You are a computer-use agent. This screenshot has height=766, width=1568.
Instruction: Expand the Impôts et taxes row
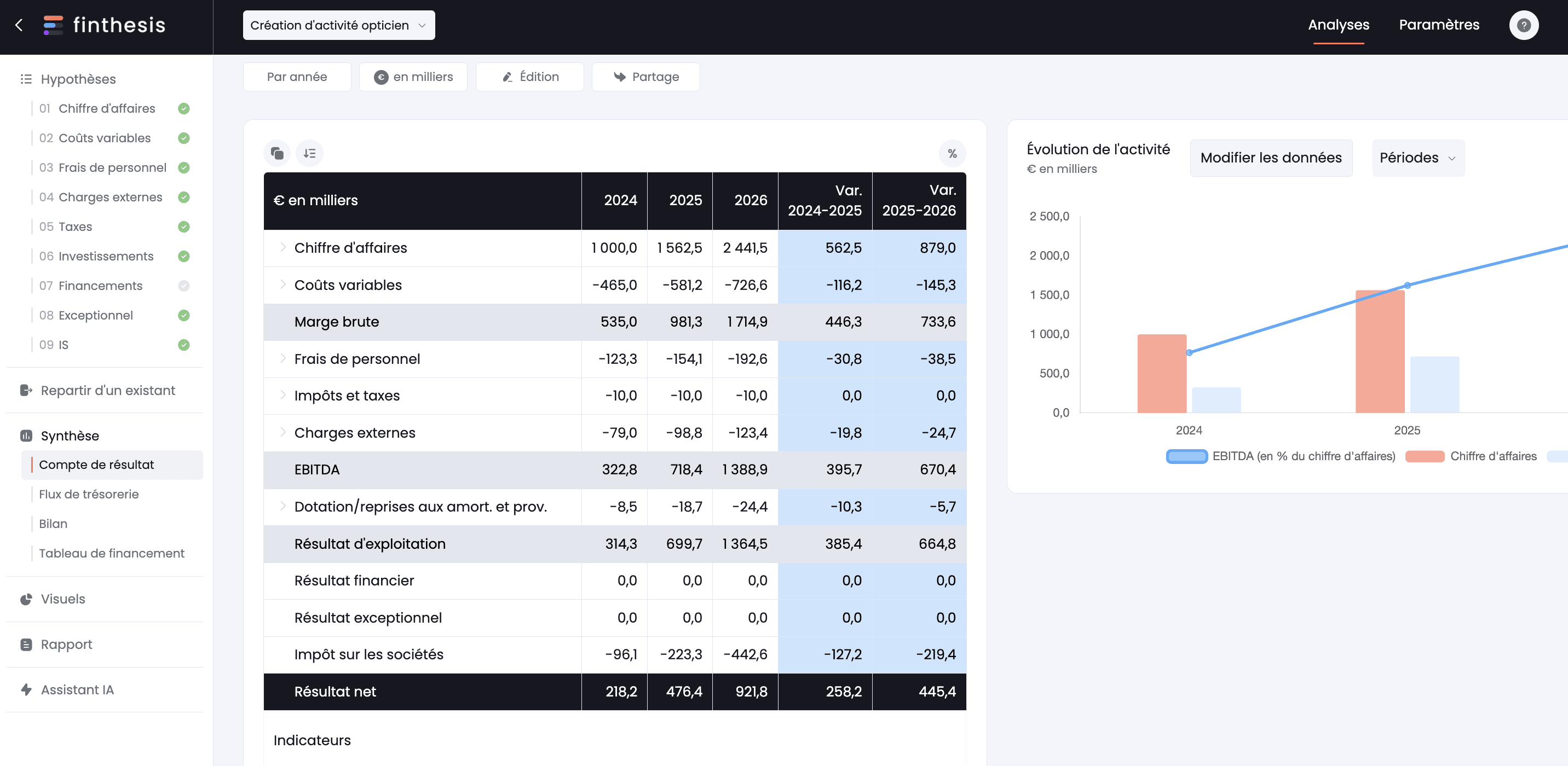[x=283, y=395]
